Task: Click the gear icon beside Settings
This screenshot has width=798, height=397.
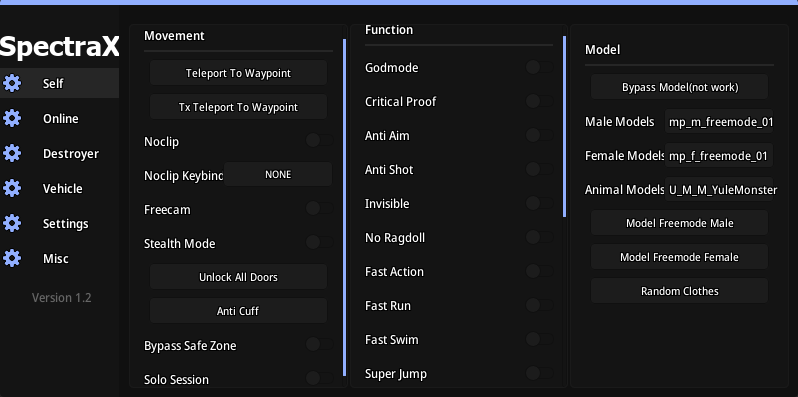Action: pyautogui.click(x=12, y=223)
